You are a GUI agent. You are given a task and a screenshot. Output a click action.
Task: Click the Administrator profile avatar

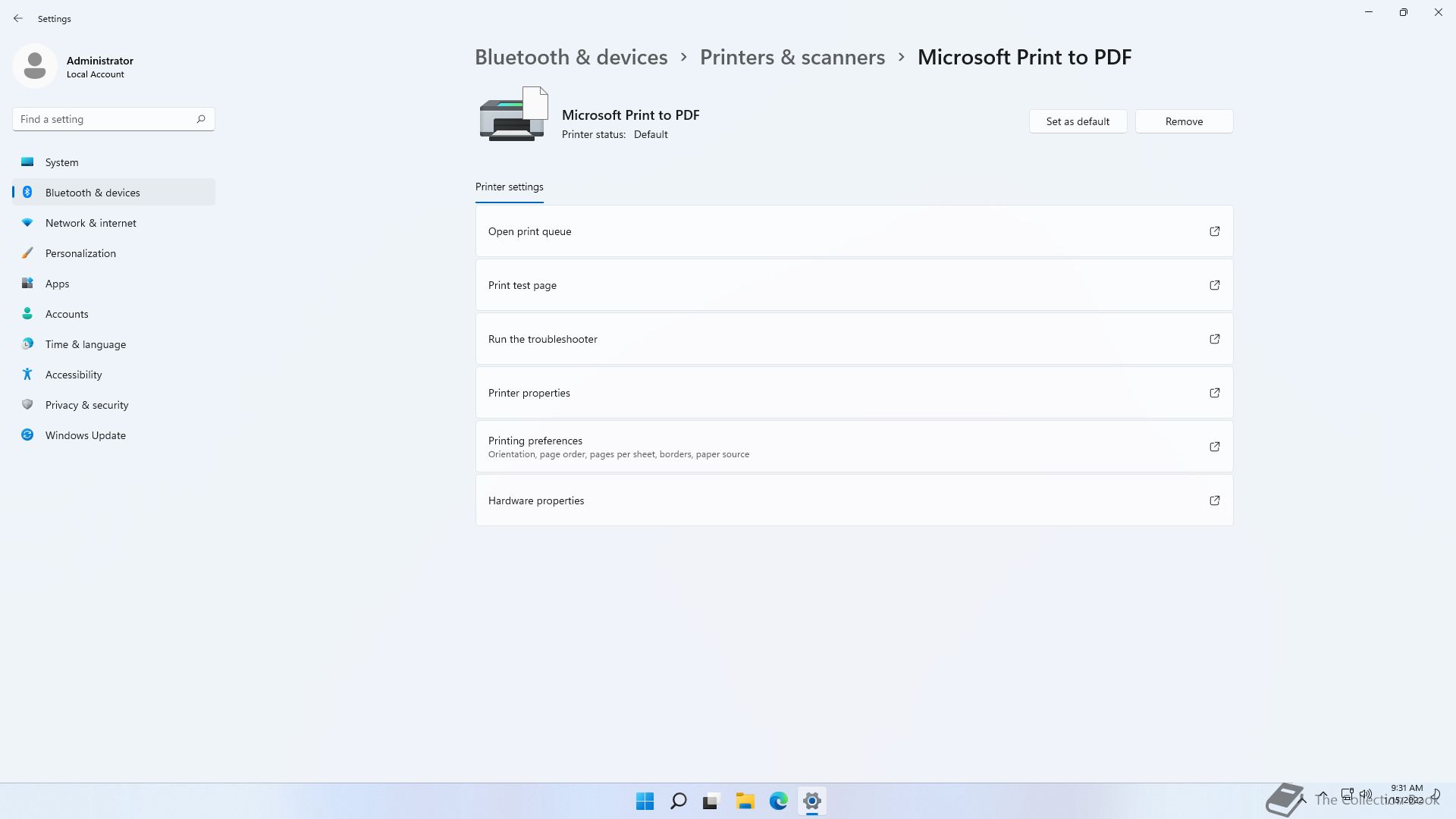pyautogui.click(x=35, y=66)
